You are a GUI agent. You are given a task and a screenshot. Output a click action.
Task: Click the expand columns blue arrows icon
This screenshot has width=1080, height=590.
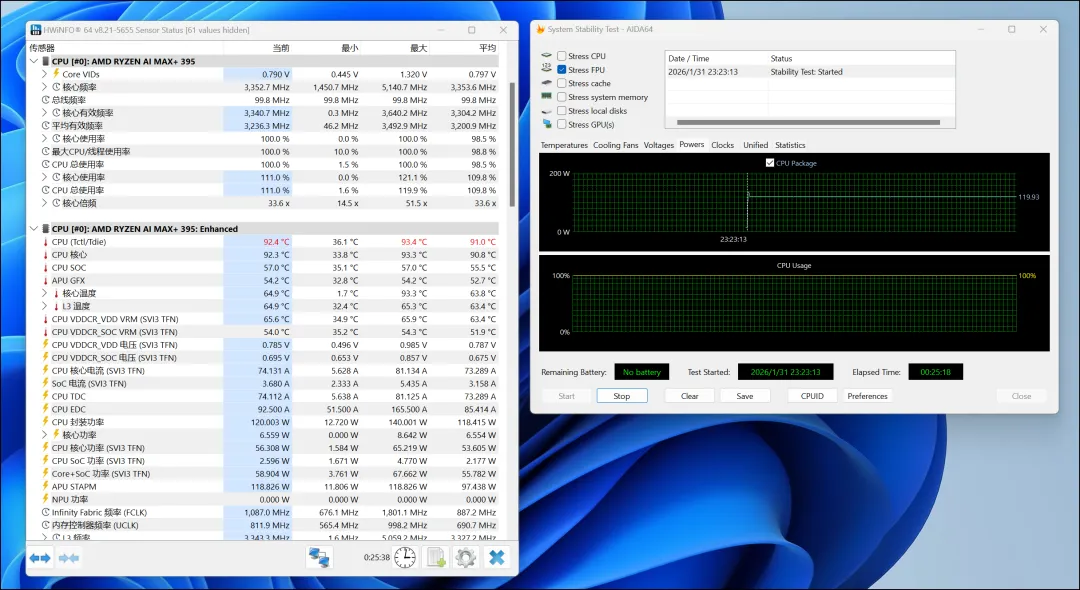[x=40, y=558]
